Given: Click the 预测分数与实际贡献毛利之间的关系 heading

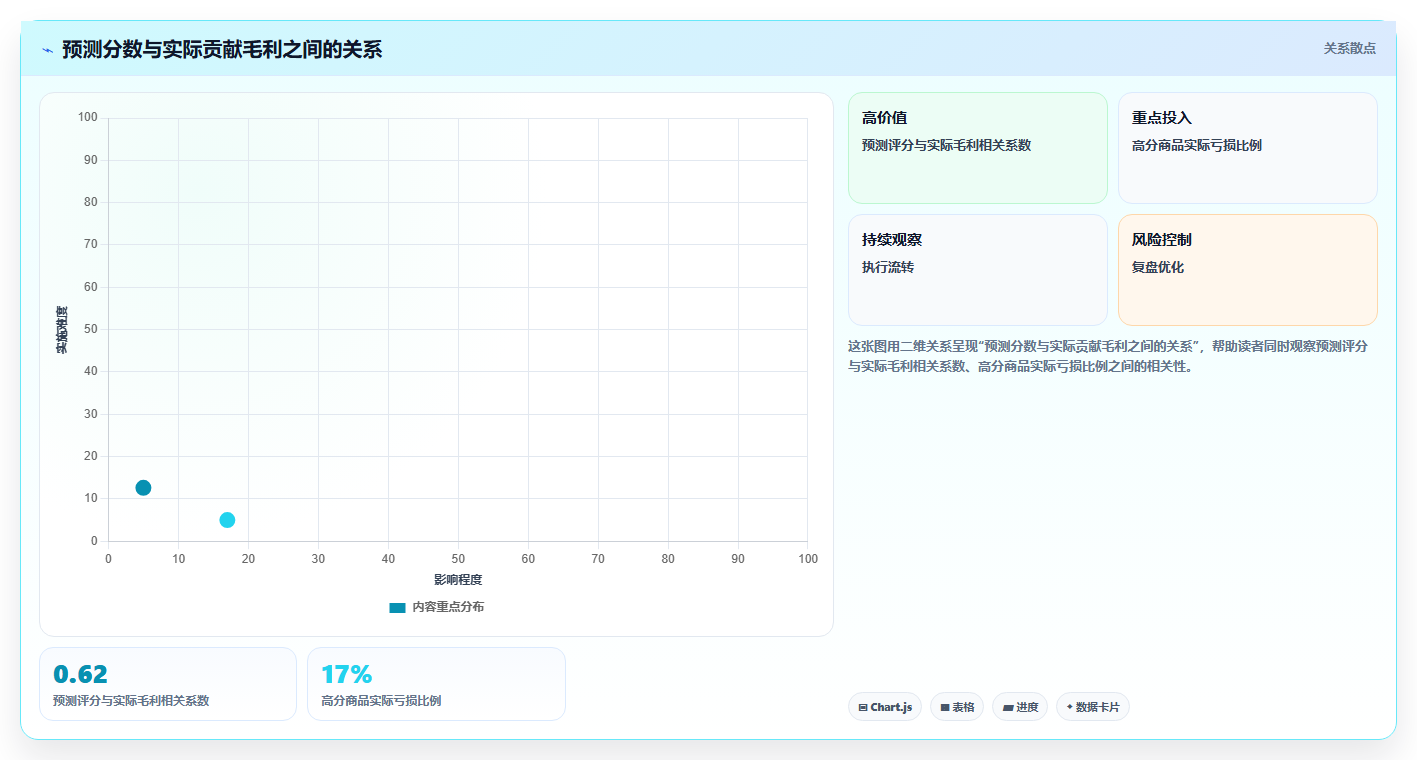Looking at the screenshot, I should coord(222,49).
